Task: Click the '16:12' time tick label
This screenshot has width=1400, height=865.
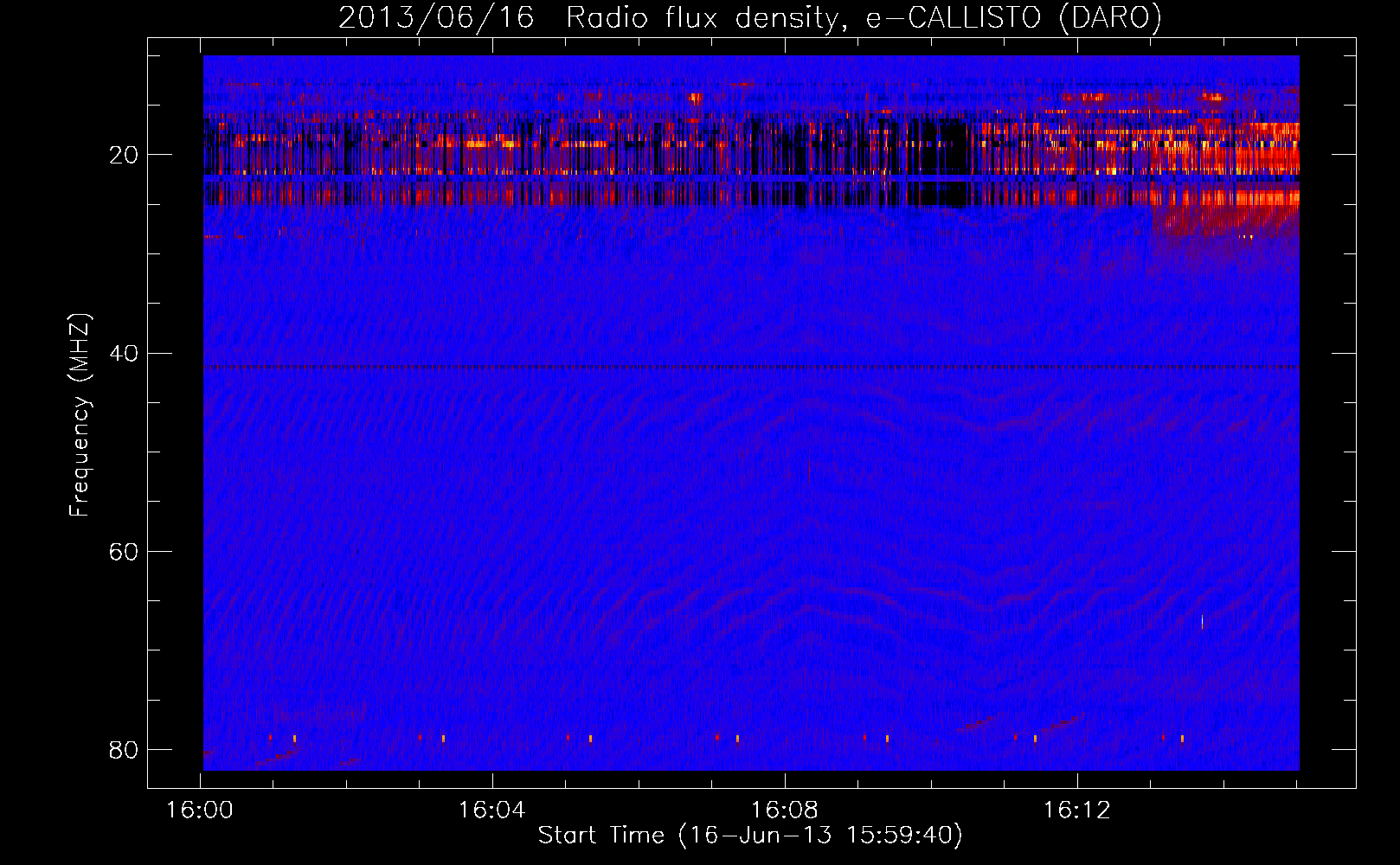Action: (x=1076, y=811)
